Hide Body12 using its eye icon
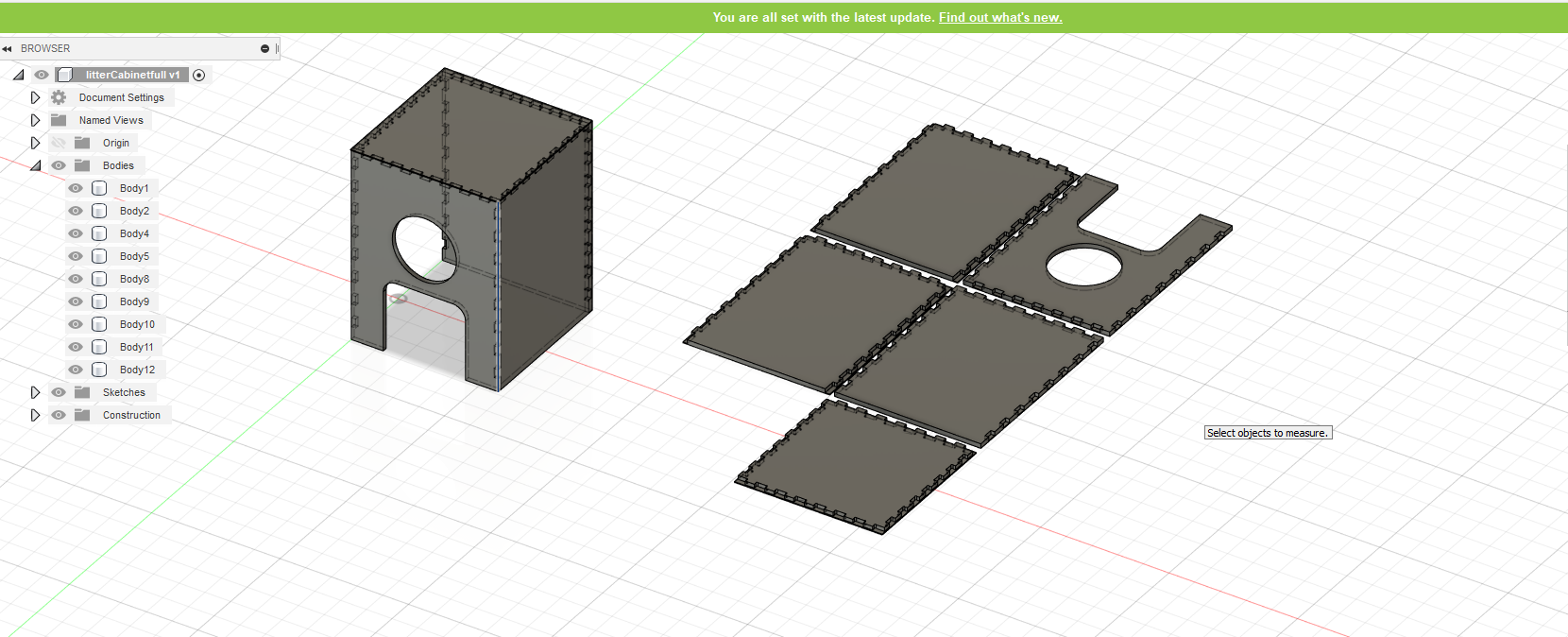This screenshot has height=637, width=1568. [76, 370]
